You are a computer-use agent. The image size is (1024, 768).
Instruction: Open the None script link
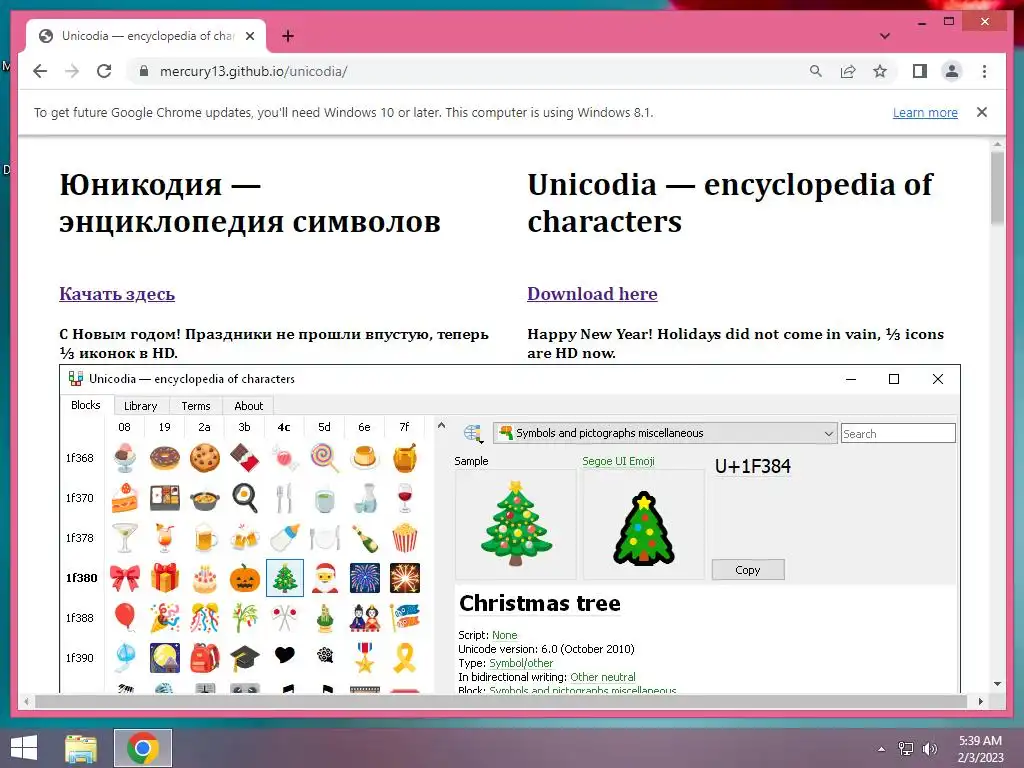(505, 635)
